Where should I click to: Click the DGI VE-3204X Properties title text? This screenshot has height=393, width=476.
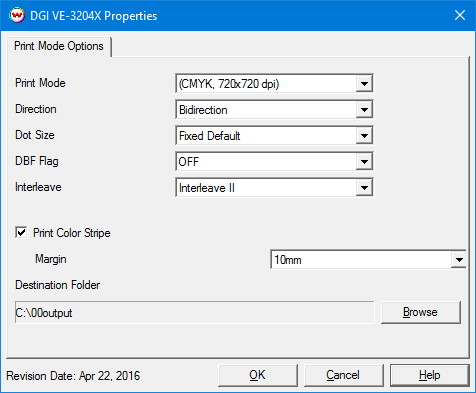point(94,16)
